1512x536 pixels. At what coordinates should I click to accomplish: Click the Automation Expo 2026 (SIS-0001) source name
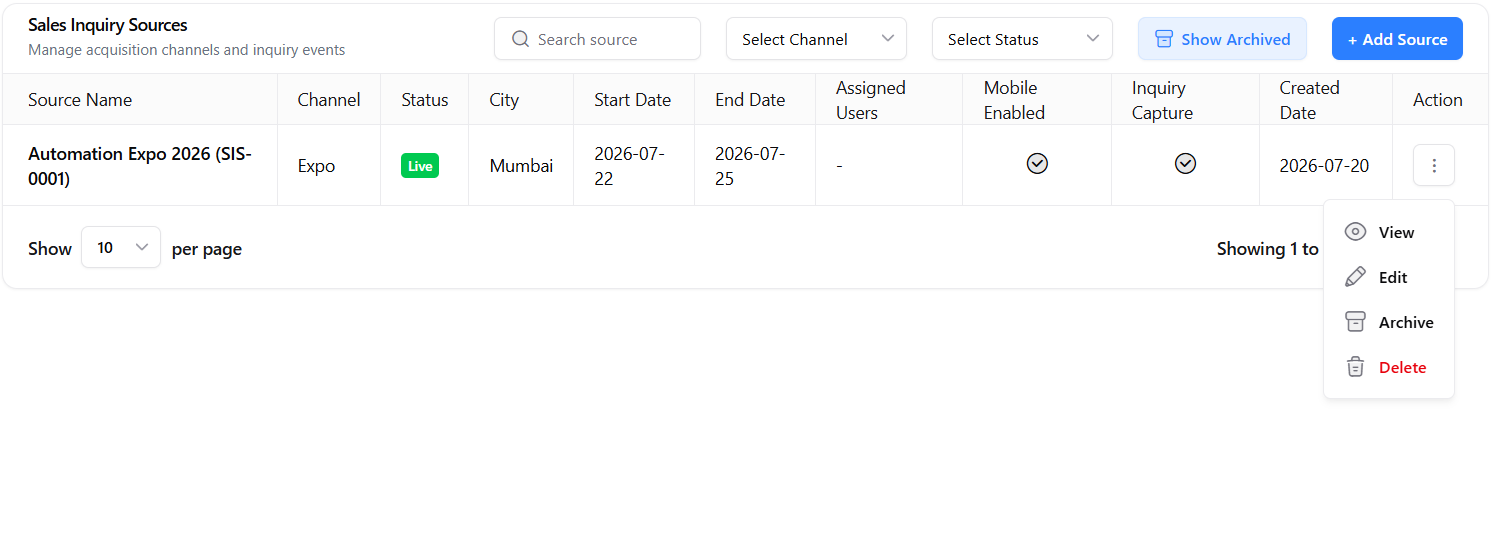(140, 166)
